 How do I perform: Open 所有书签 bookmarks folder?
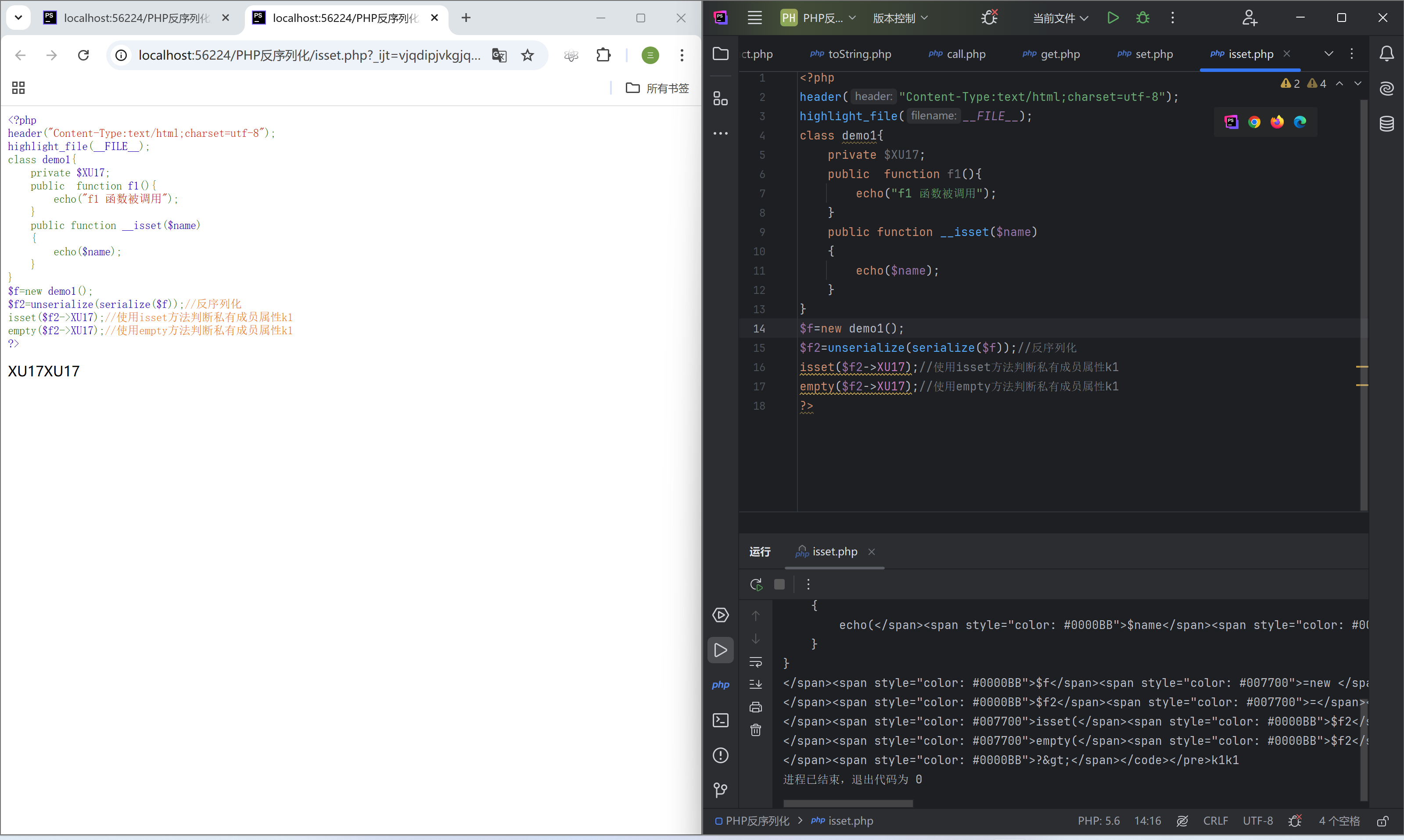point(657,88)
